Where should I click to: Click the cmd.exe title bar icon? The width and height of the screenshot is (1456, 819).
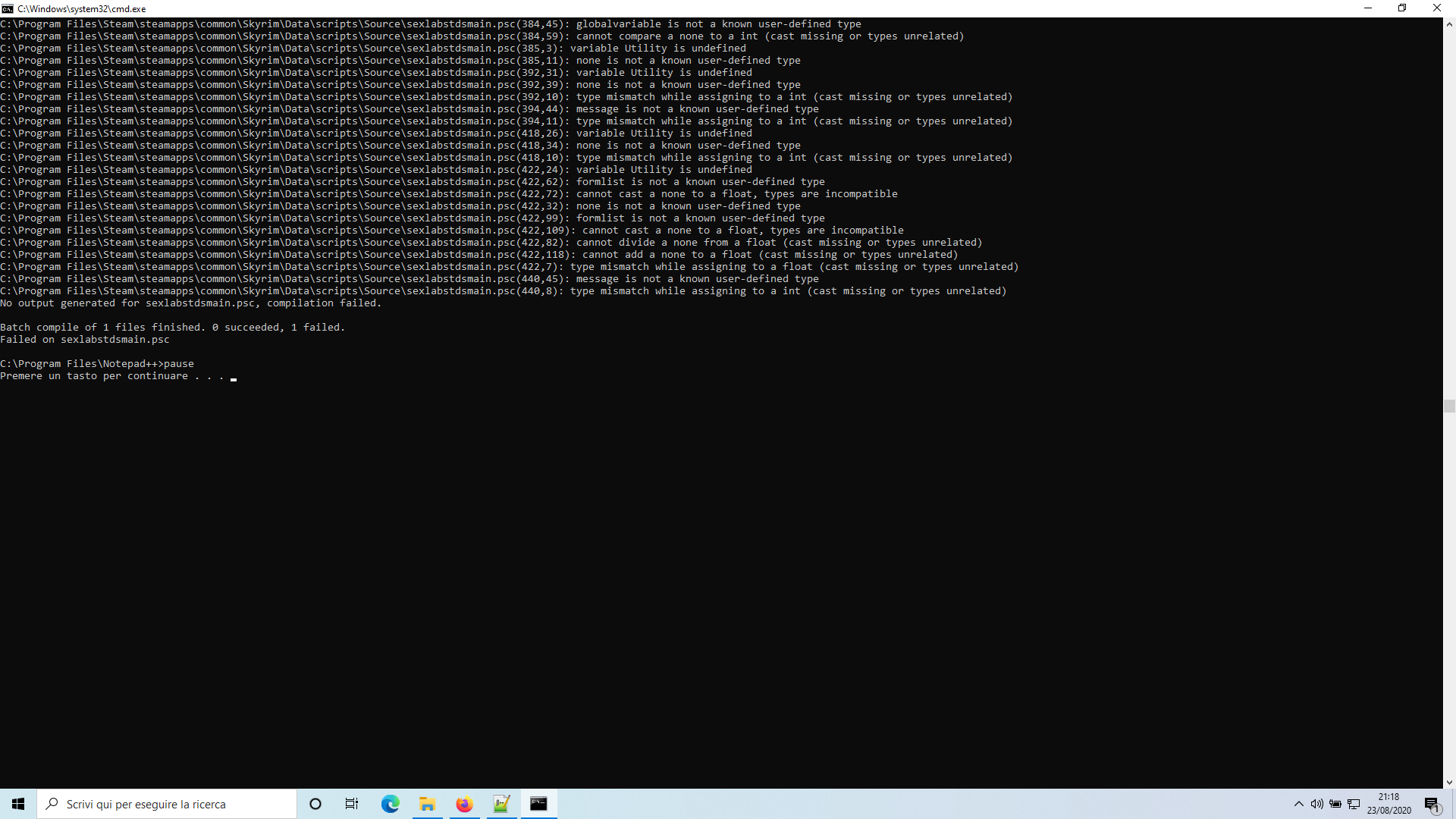tap(8, 8)
